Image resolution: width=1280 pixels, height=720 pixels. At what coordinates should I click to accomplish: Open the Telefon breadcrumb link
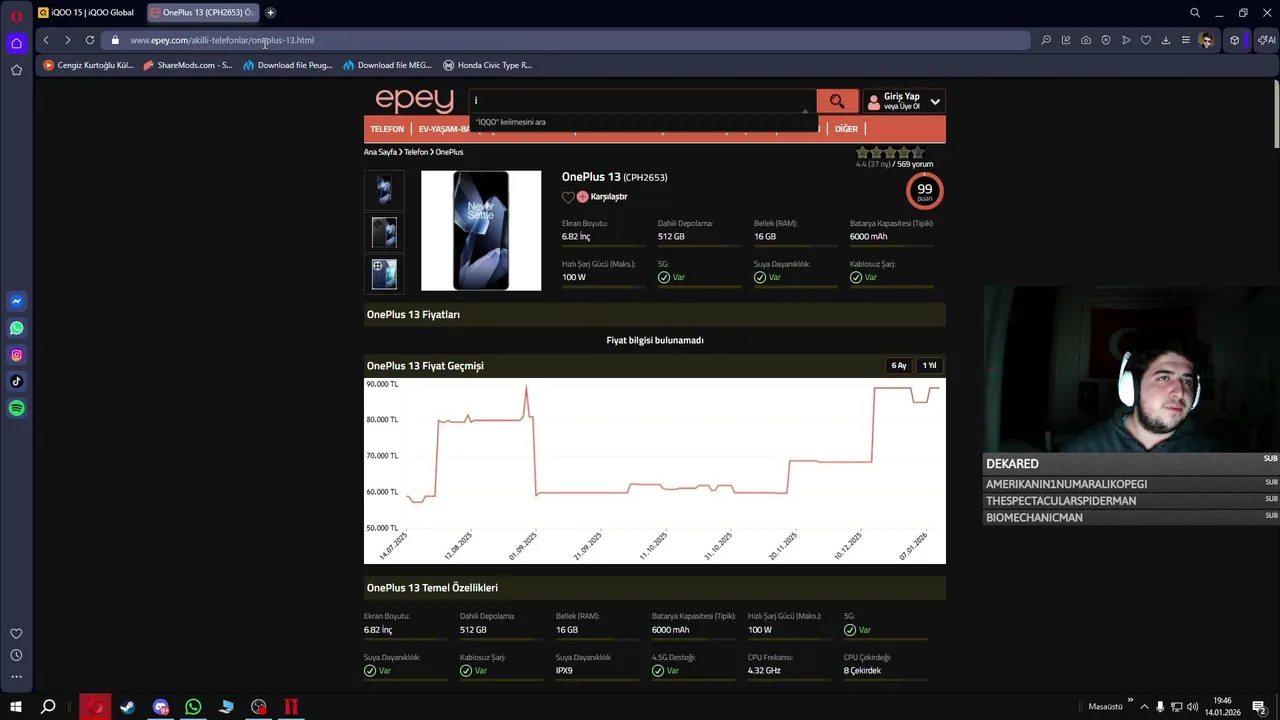coord(416,152)
